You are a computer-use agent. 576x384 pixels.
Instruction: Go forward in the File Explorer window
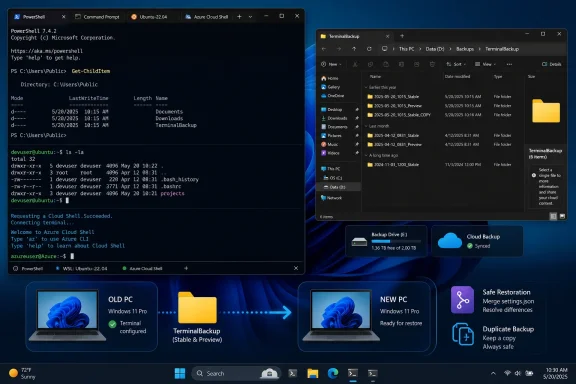[x=339, y=49]
